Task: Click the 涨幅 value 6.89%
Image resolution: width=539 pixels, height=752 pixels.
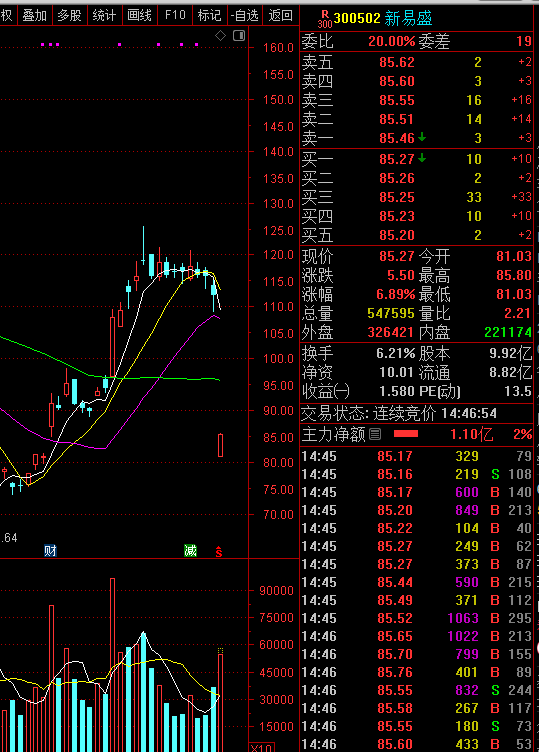Action: (396, 294)
